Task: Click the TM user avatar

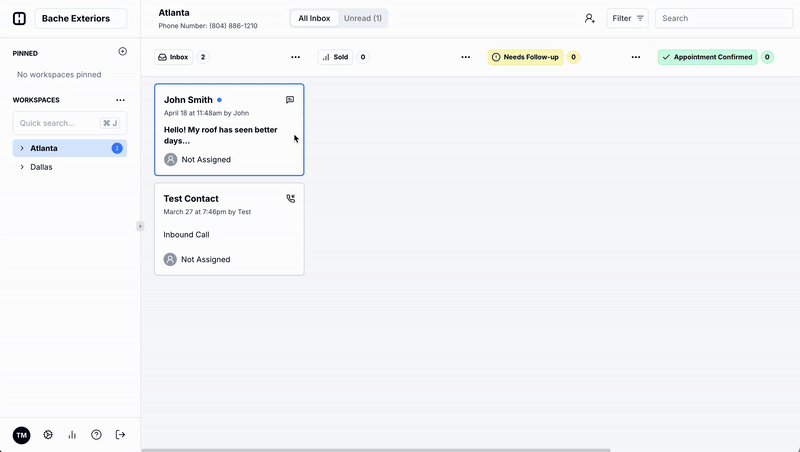Action: (x=21, y=435)
